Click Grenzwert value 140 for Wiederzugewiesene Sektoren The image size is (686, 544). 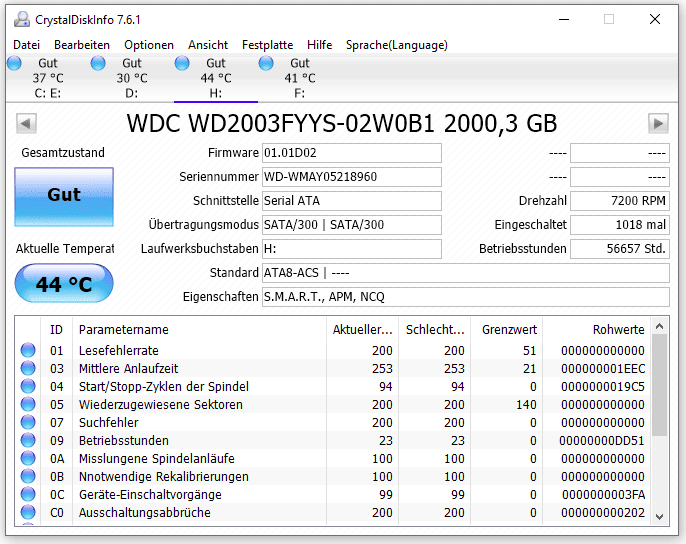click(x=526, y=404)
